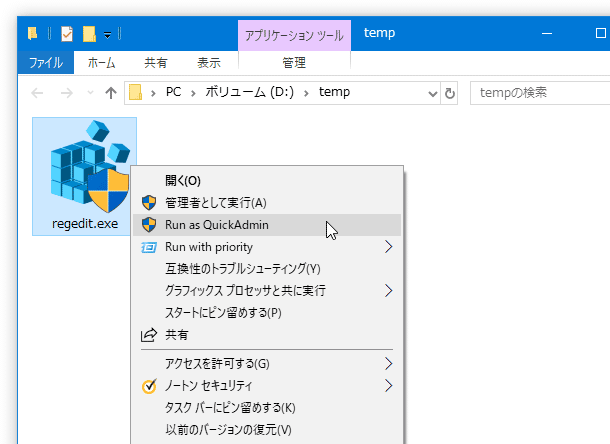Open the ファイル ribbon tab
610x444 pixels.
[46, 63]
